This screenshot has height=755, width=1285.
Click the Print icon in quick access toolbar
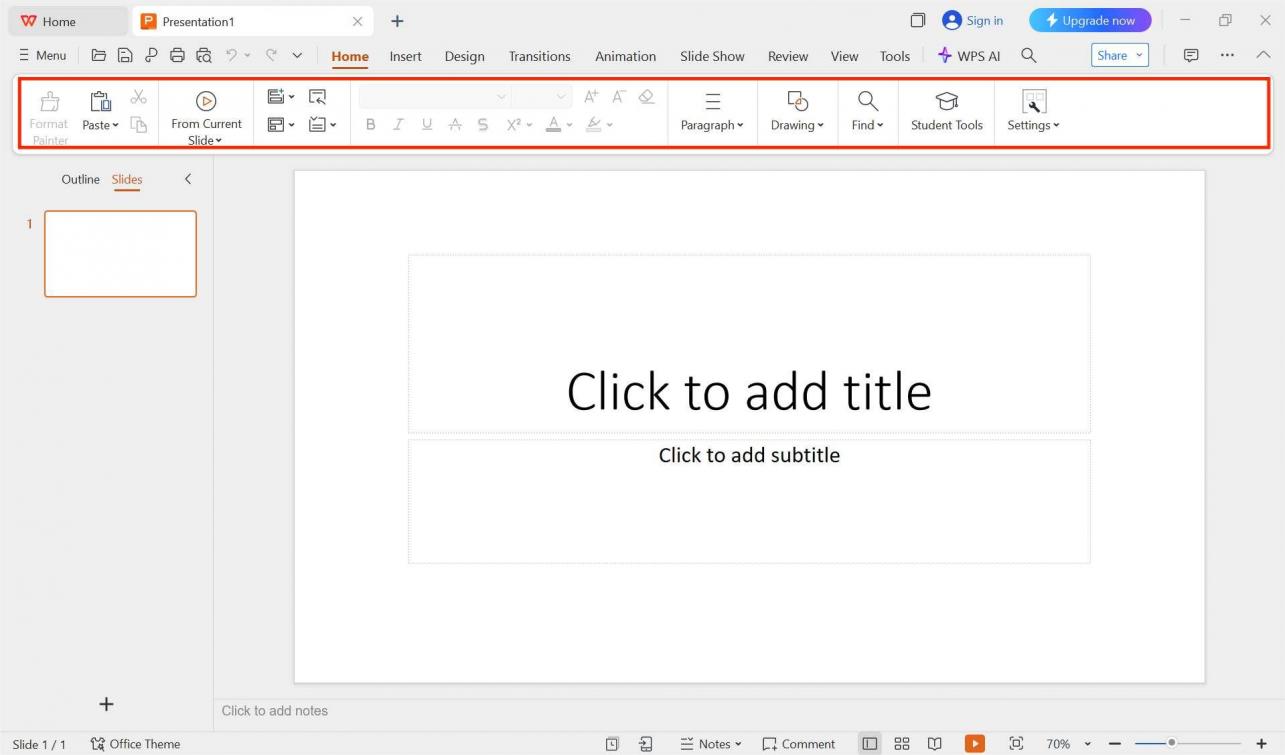[x=177, y=56]
